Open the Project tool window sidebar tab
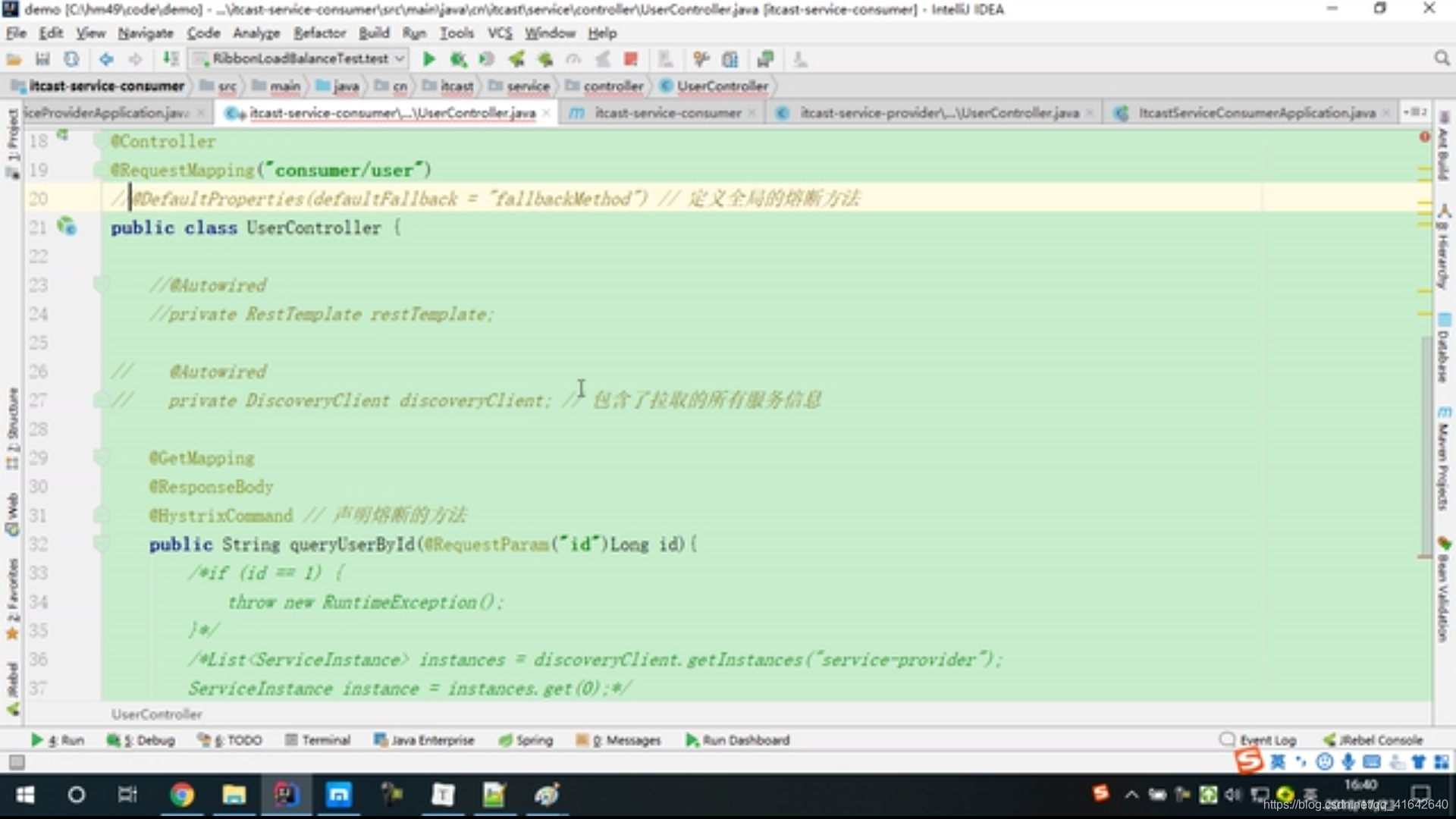 (x=12, y=143)
